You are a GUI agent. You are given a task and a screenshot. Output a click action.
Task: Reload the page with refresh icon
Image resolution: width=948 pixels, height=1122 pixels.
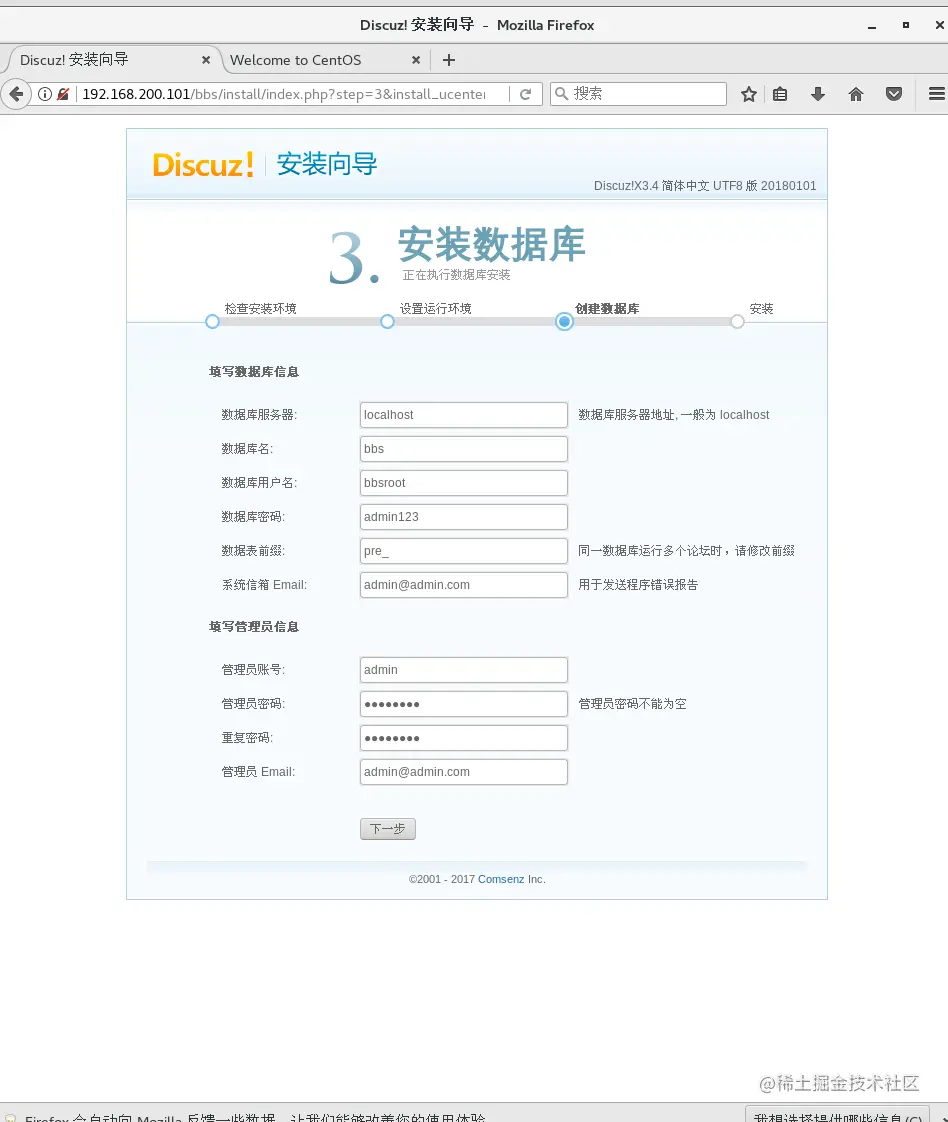click(525, 94)
